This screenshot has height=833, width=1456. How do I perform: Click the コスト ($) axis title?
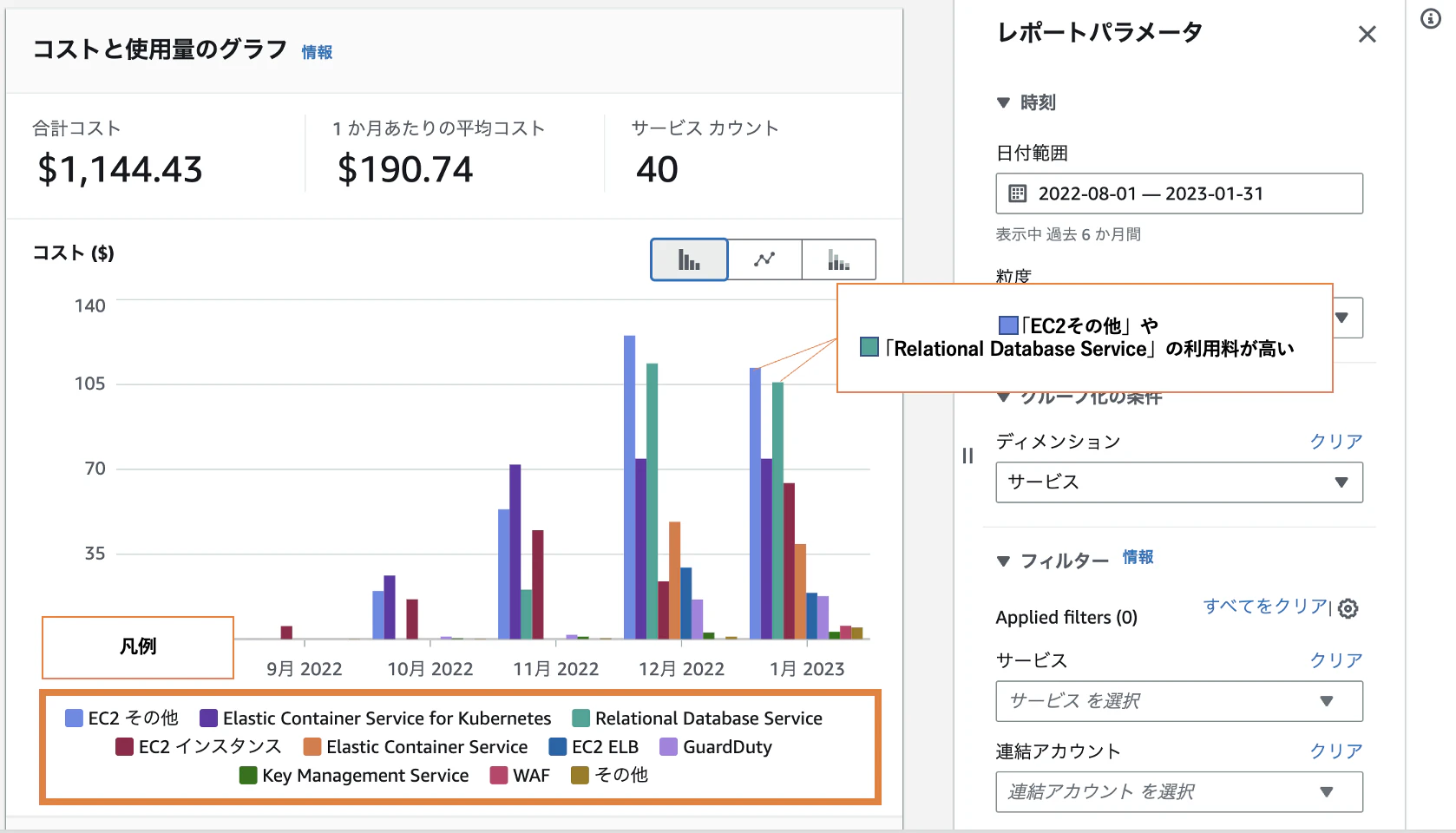click(x=74, y=253)
